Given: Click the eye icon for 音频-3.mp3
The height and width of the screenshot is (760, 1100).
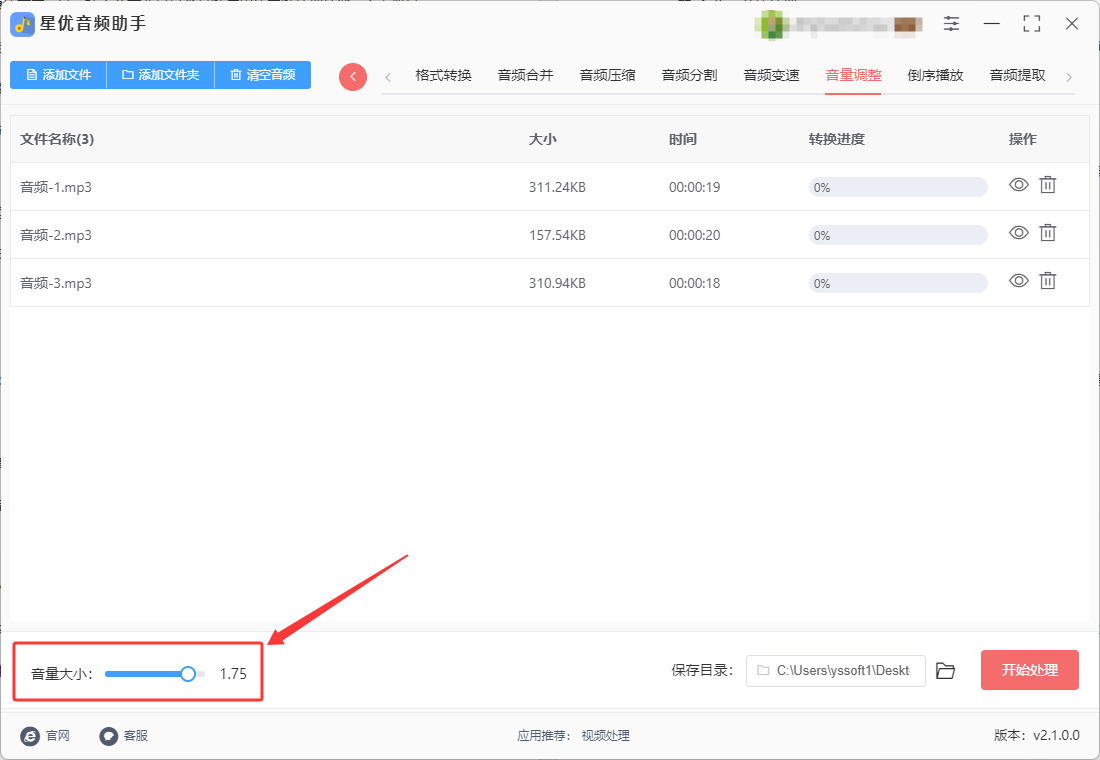Looking at the screenshot, I should [x=1019, y=281].
